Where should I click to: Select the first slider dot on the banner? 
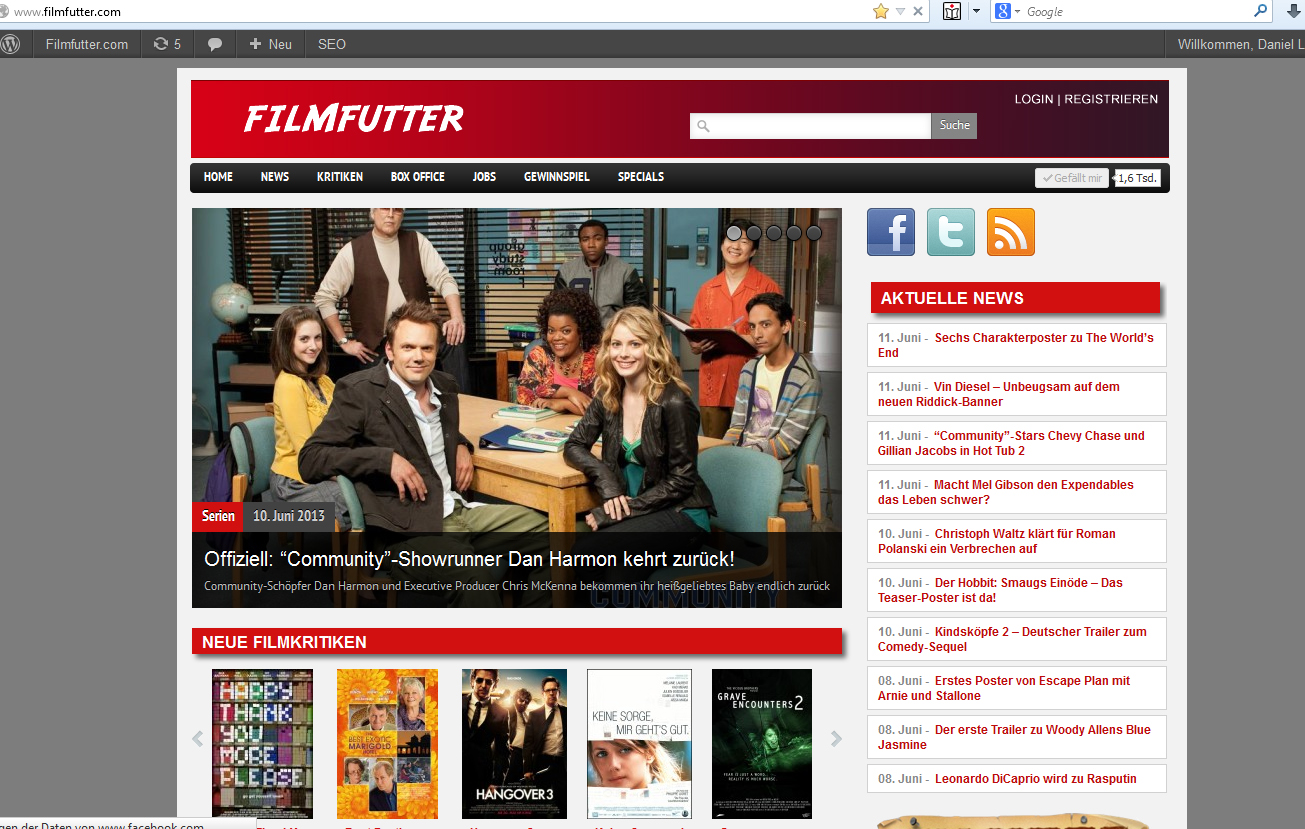coord(734,233)
